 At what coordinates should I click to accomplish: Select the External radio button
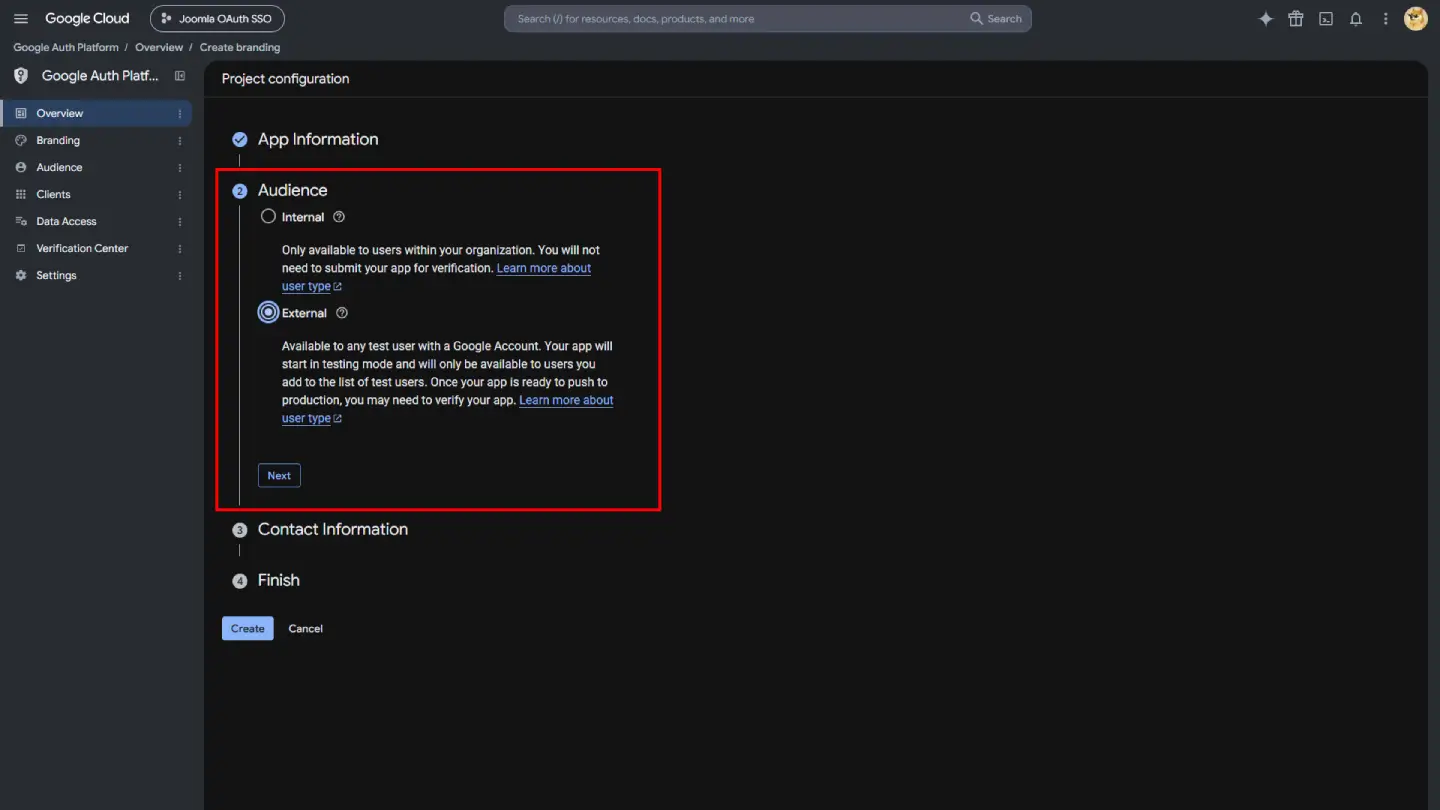(268, 312)
